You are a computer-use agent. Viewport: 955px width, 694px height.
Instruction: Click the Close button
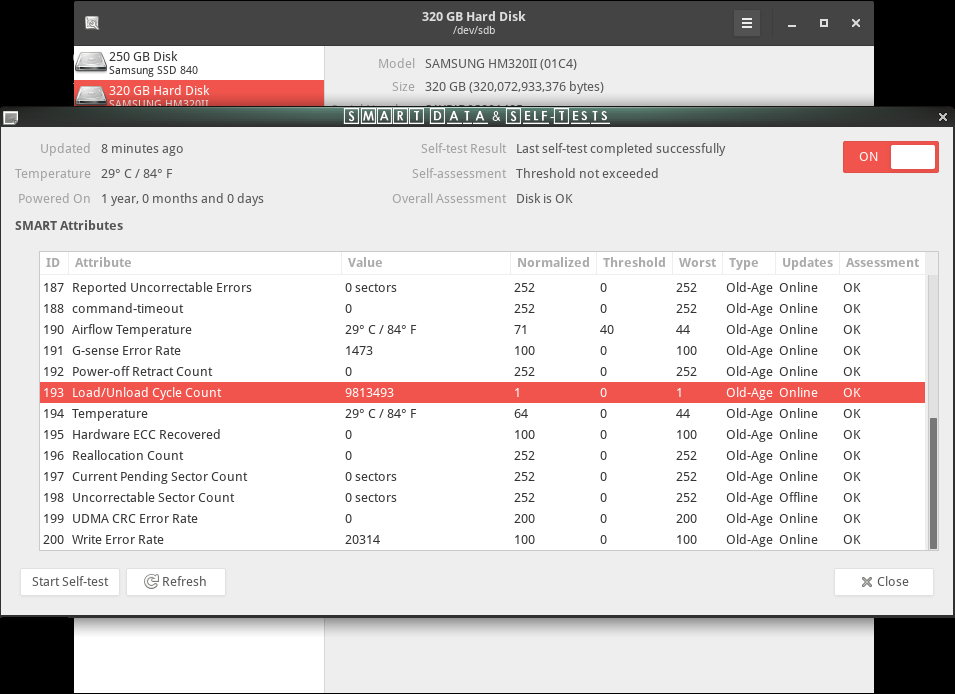click(884, 581)
